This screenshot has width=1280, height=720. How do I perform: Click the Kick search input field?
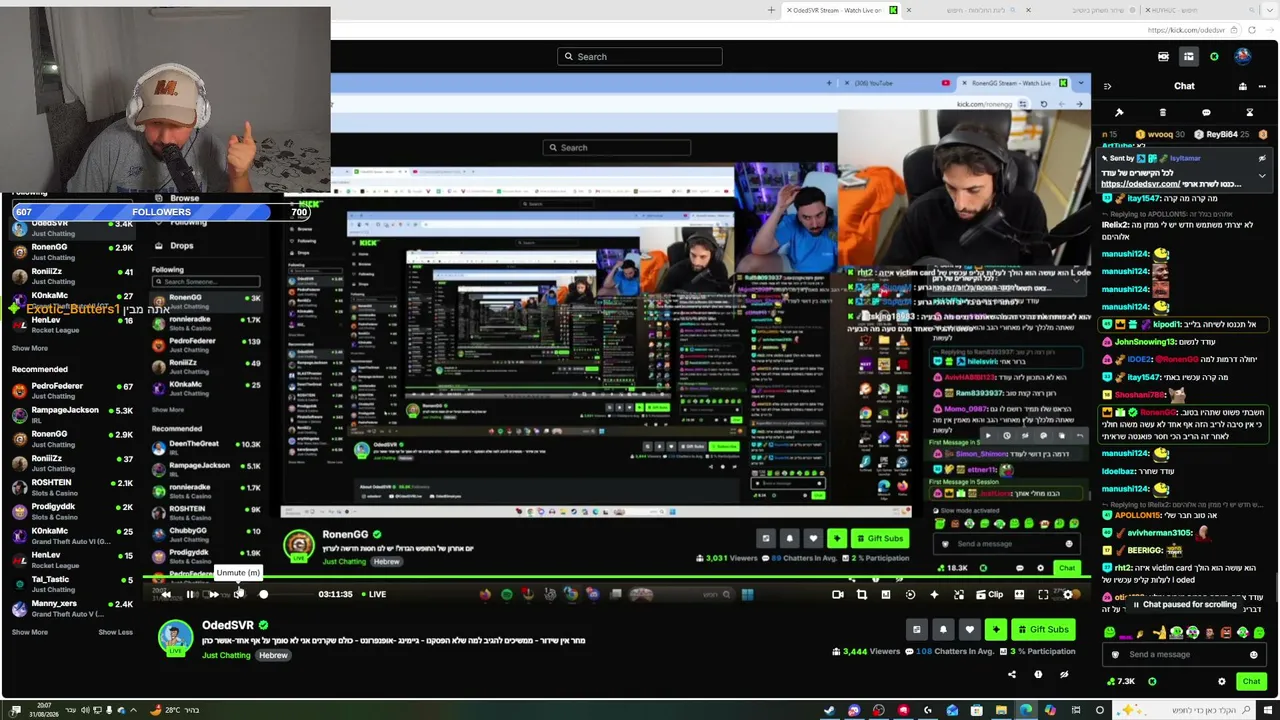639,56
